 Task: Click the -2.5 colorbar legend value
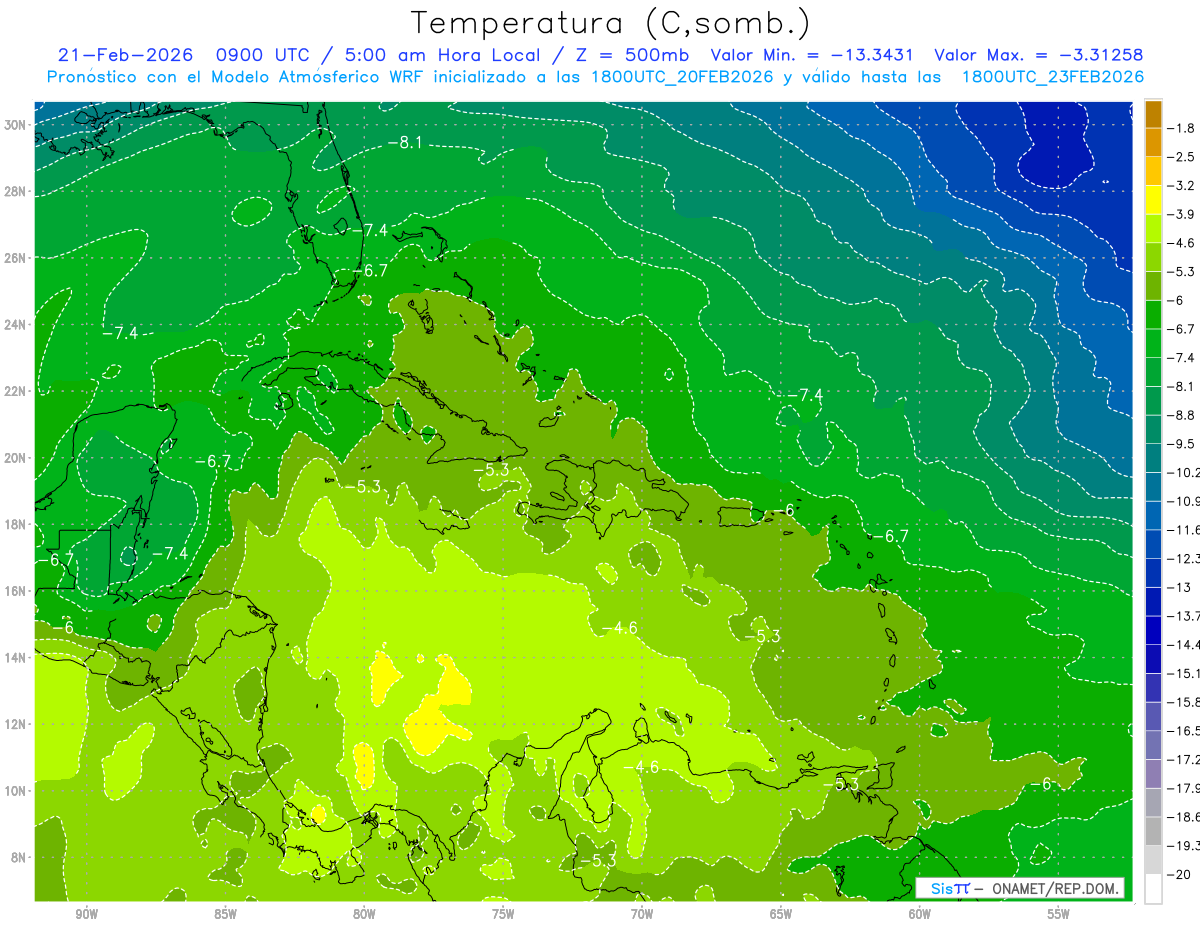click(1183, 157)
